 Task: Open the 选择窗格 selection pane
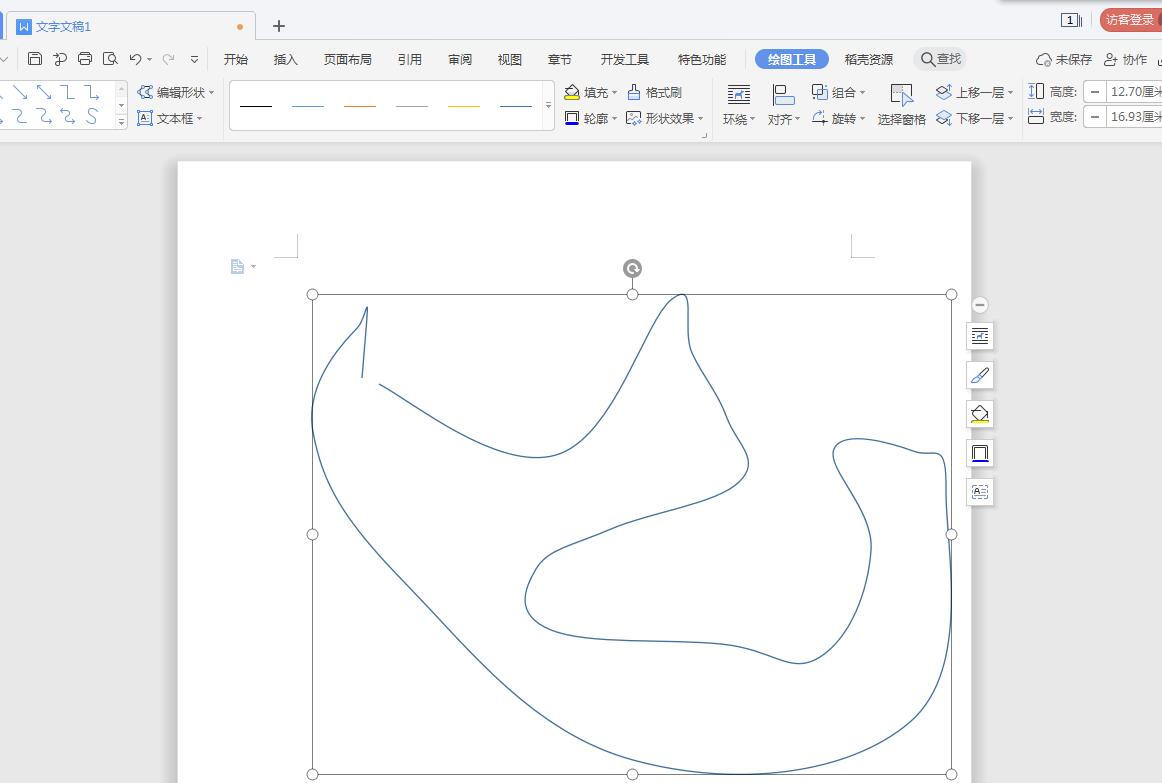point(901,104)
